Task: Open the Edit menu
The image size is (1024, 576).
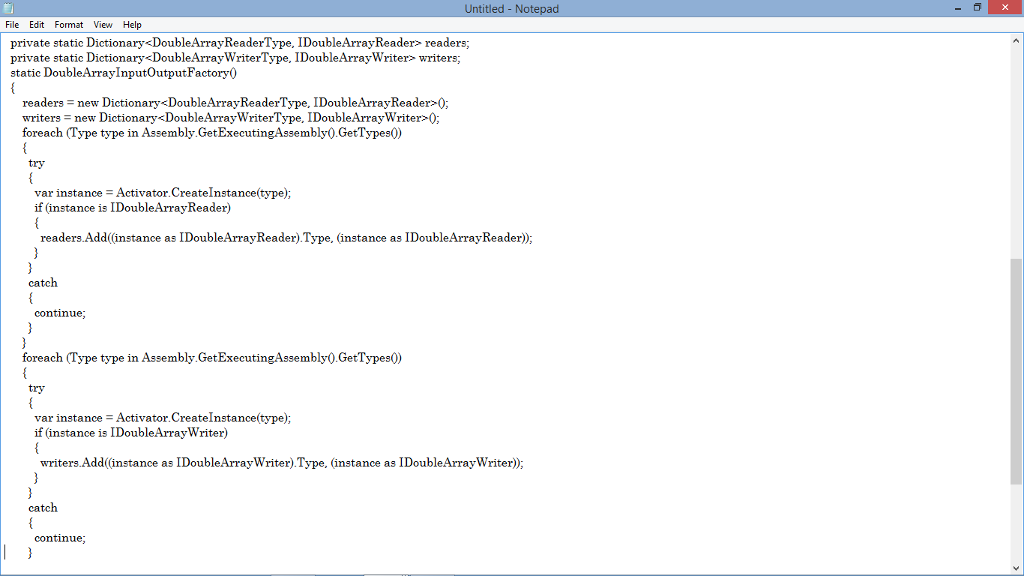Action: pos(37,25)
